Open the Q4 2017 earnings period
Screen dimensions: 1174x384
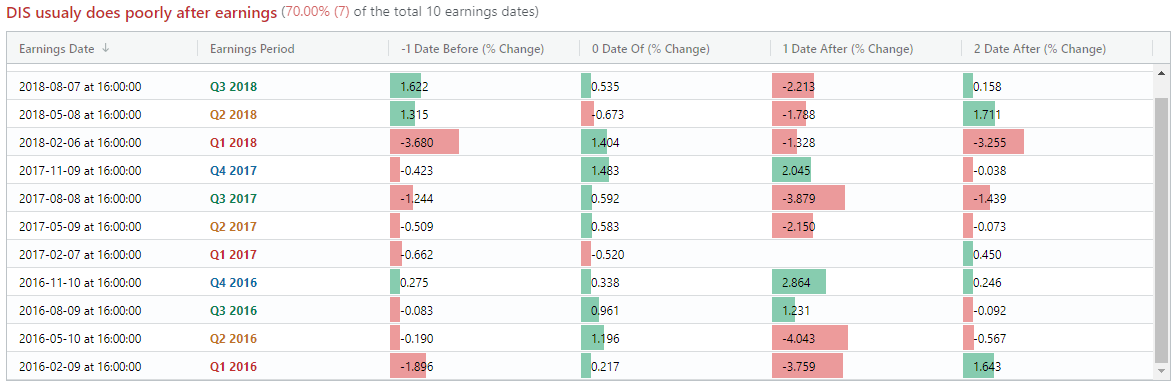pyautogui.click(x=234, y=171)
